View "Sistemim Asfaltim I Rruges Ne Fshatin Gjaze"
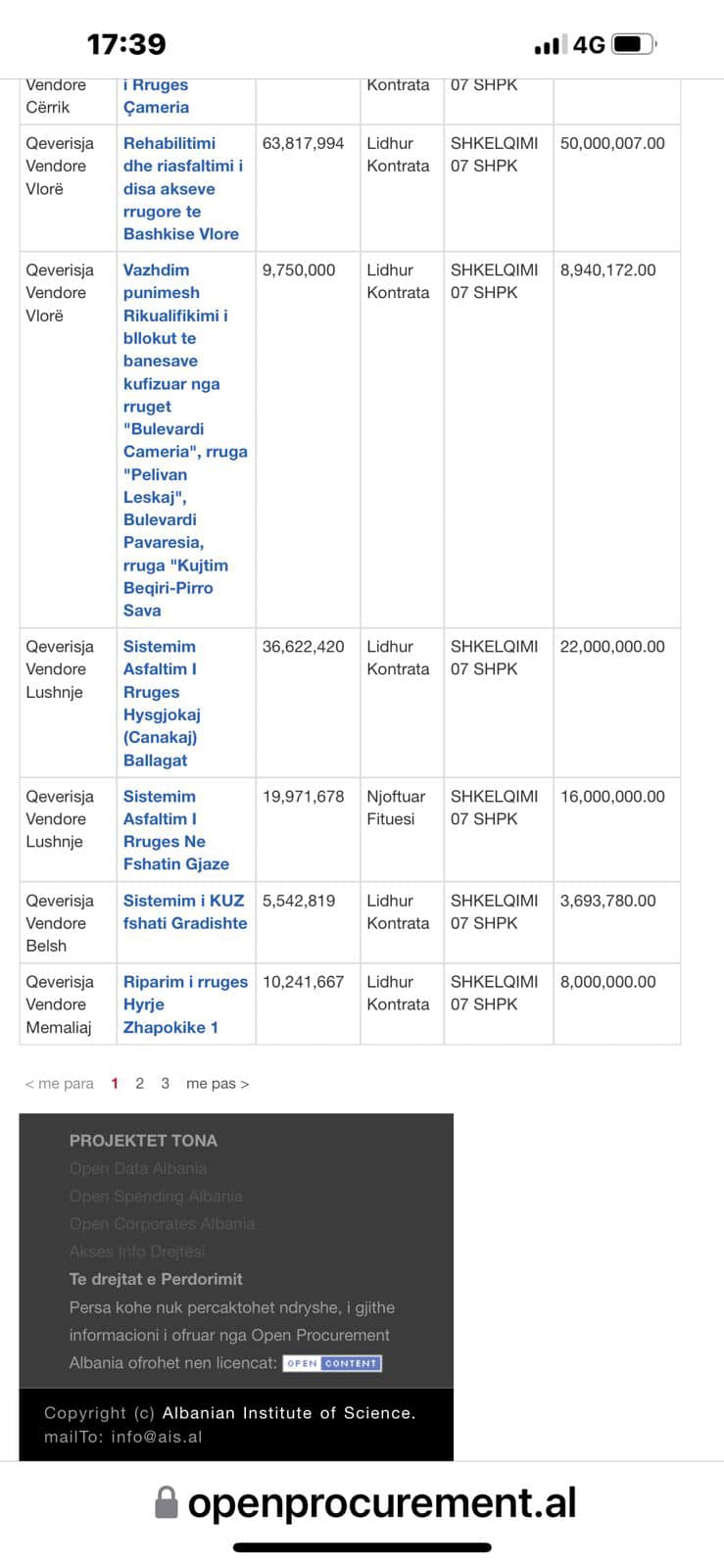 pyautogui.click(x=175, y=830)
